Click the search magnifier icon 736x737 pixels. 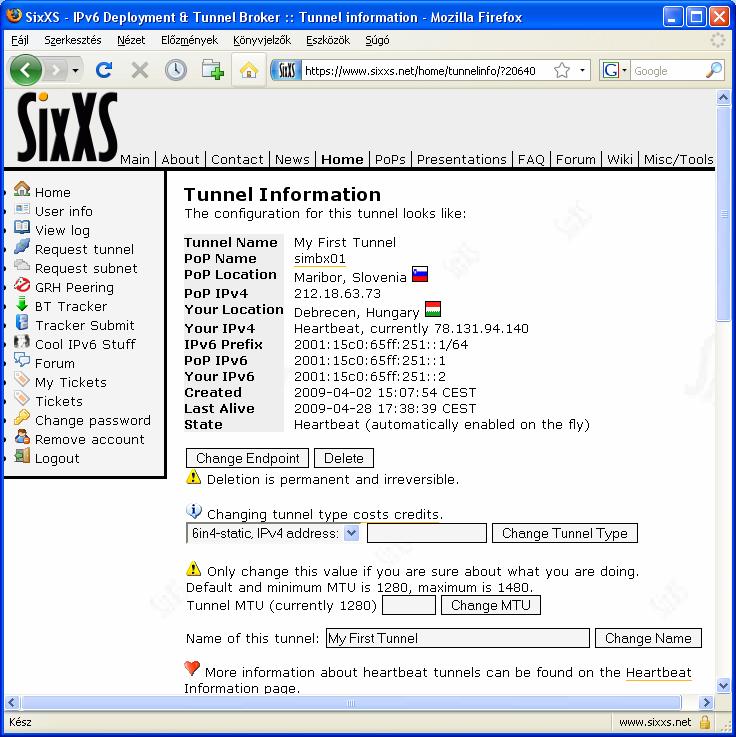point(714,71)
